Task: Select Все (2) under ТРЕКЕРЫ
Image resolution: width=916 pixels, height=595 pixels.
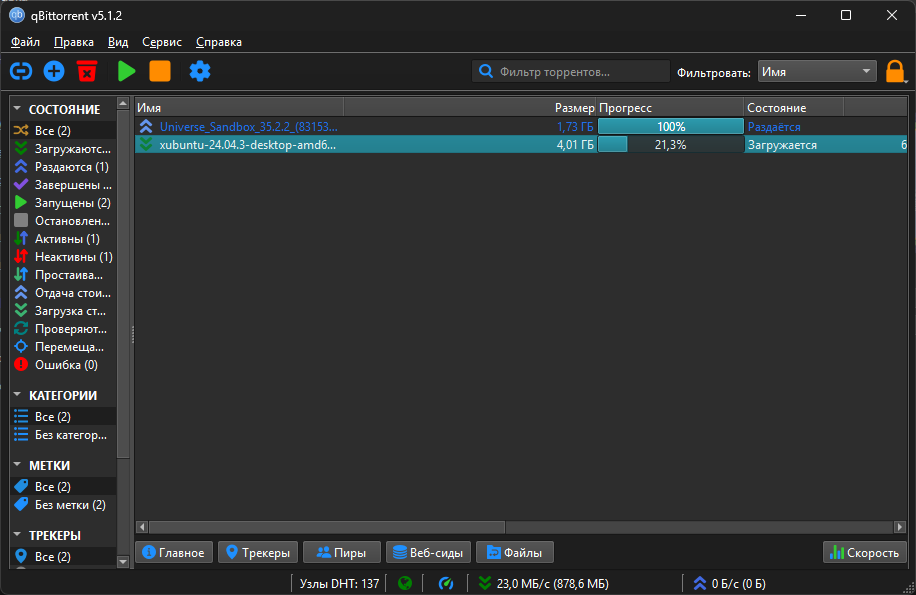Action: click(x=63, y=556)
